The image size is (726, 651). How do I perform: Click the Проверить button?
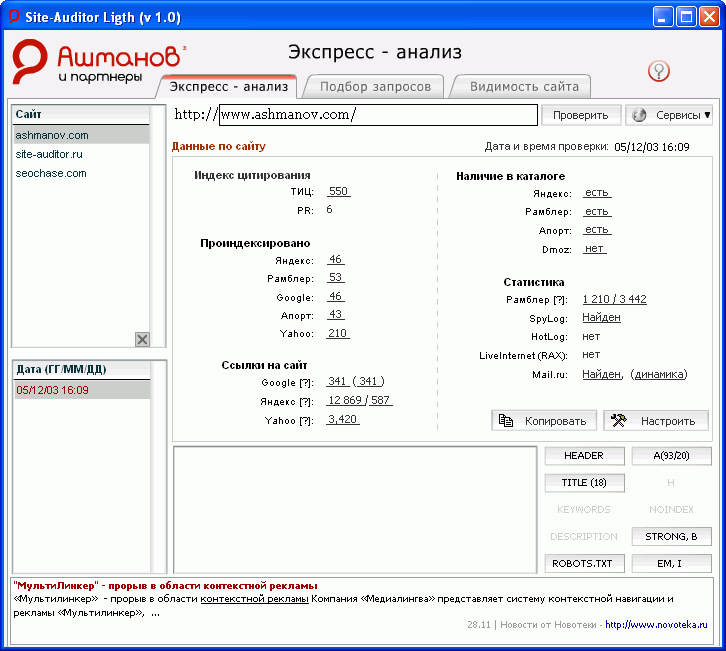tap(581, 115)
